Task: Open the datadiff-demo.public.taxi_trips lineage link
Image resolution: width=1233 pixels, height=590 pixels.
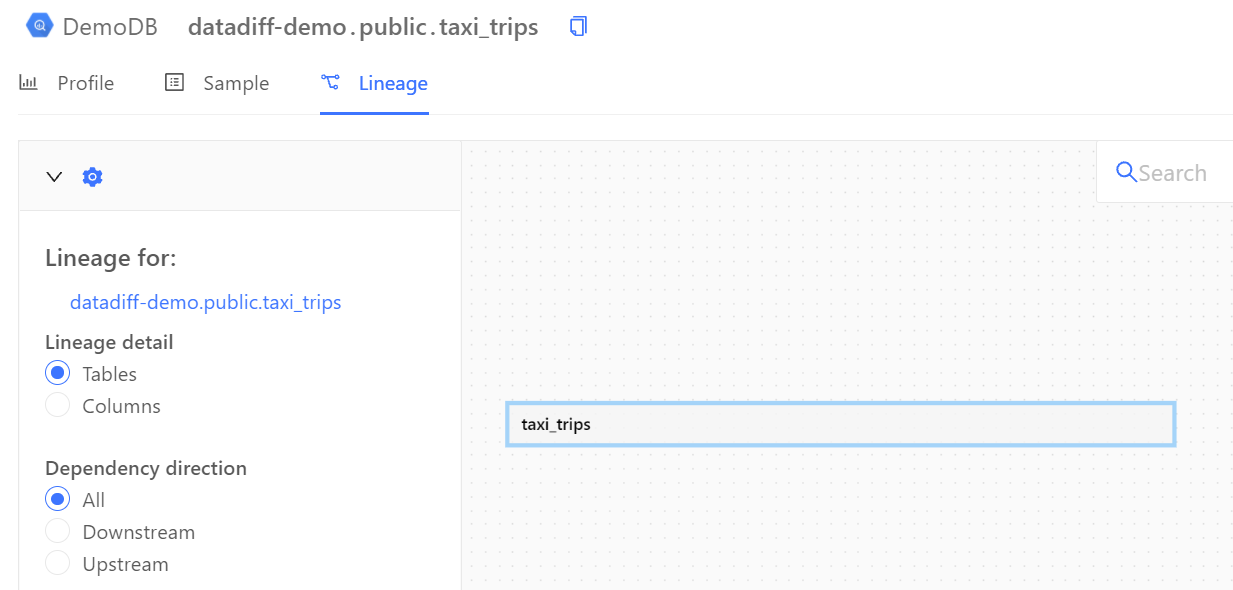Action: 205,302
